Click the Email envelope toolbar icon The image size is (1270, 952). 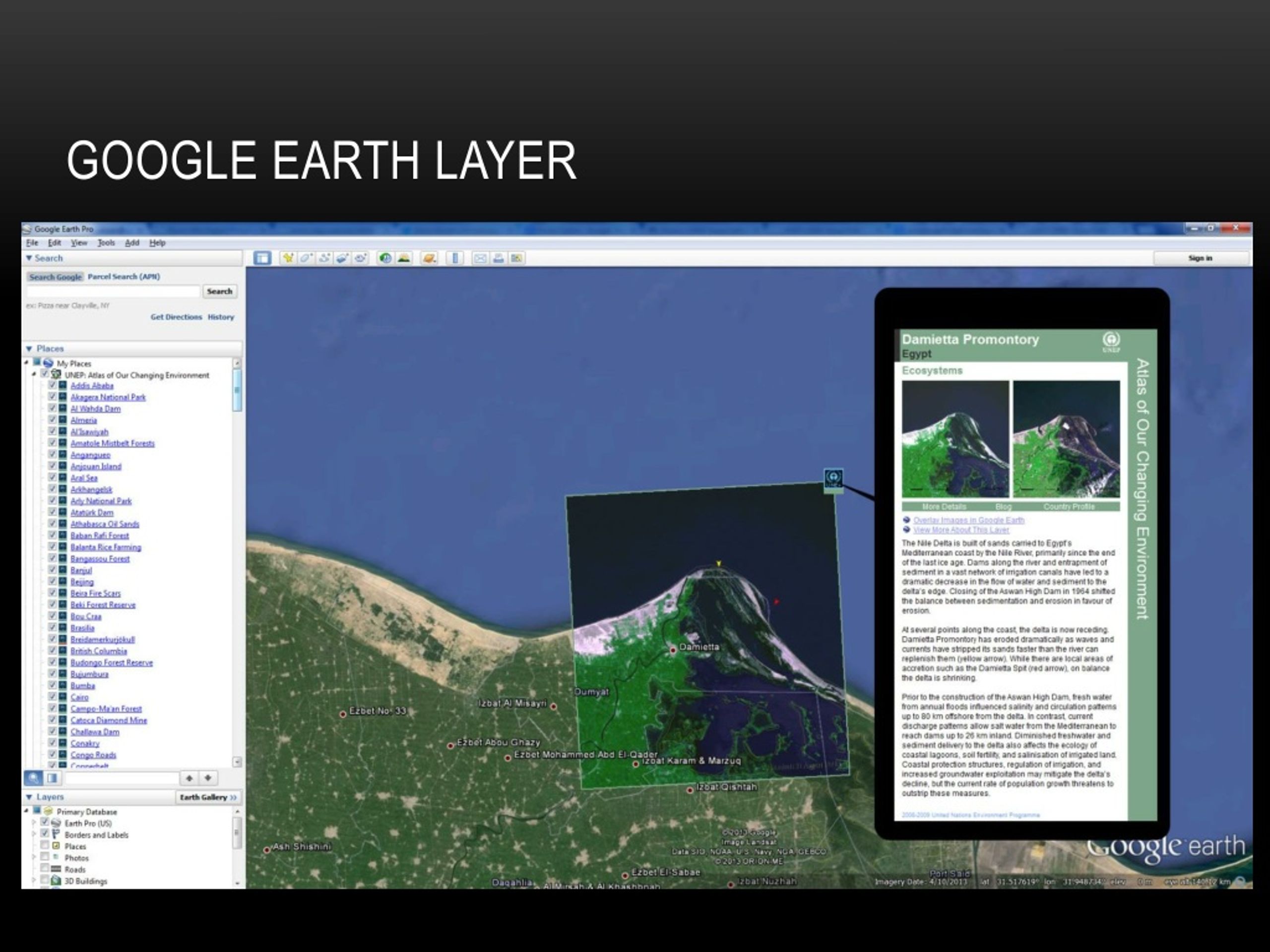coord(480,258)
